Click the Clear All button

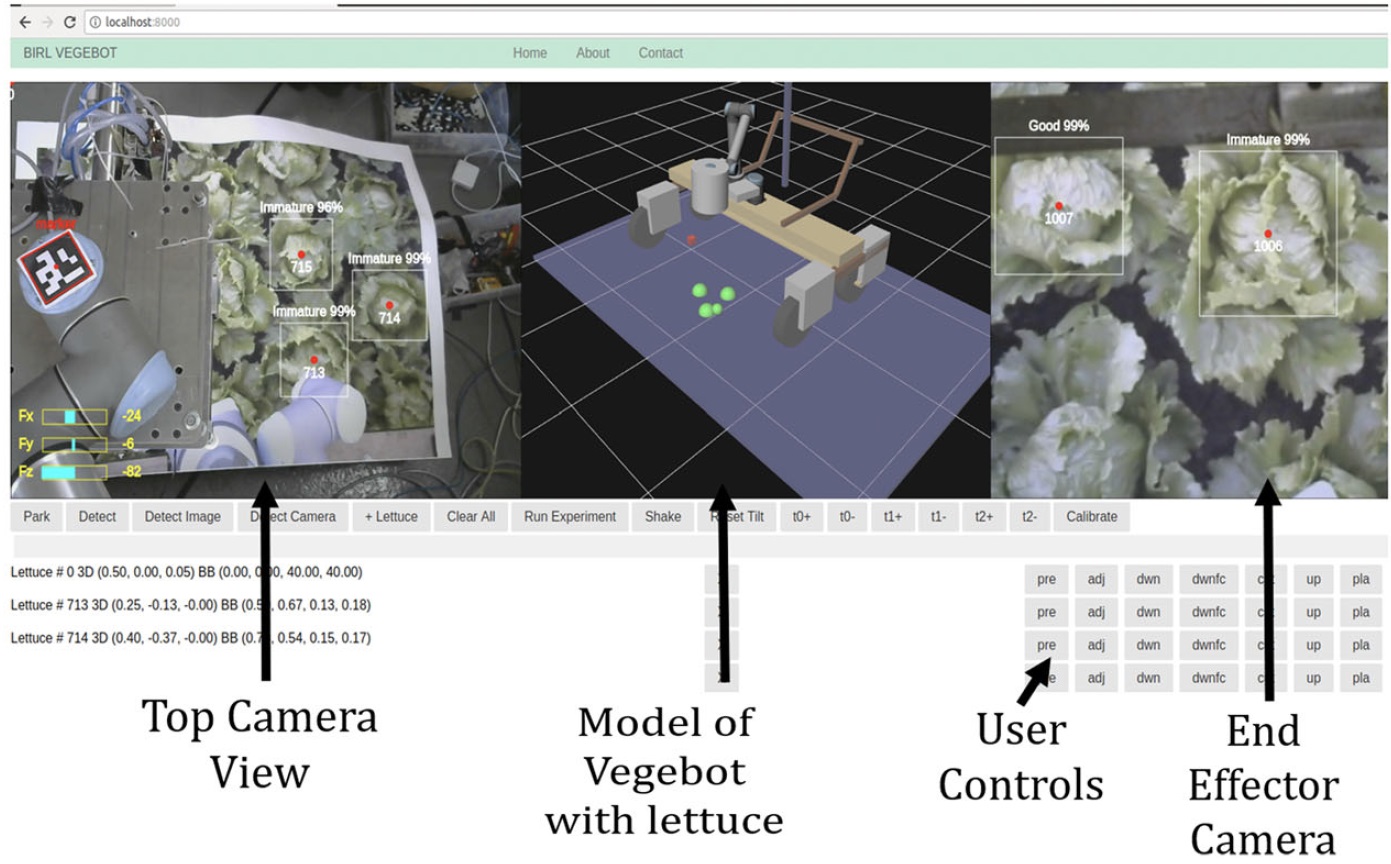[x=471, y=517]
